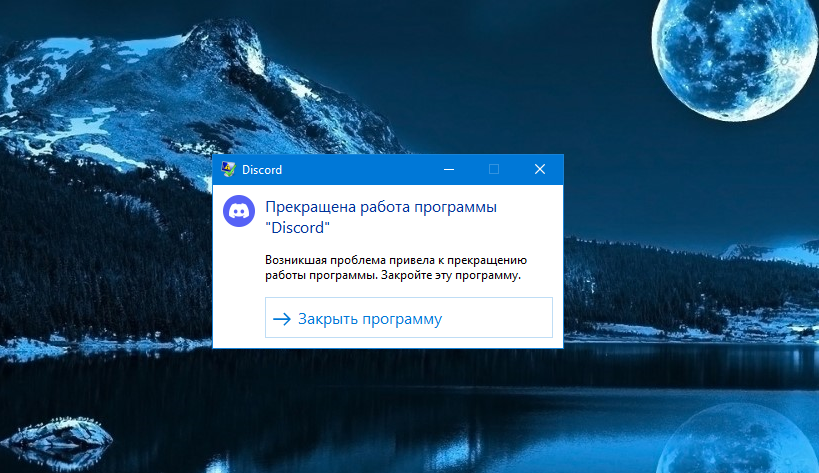Click the "Закрыть программу" button

pos(408,317)
